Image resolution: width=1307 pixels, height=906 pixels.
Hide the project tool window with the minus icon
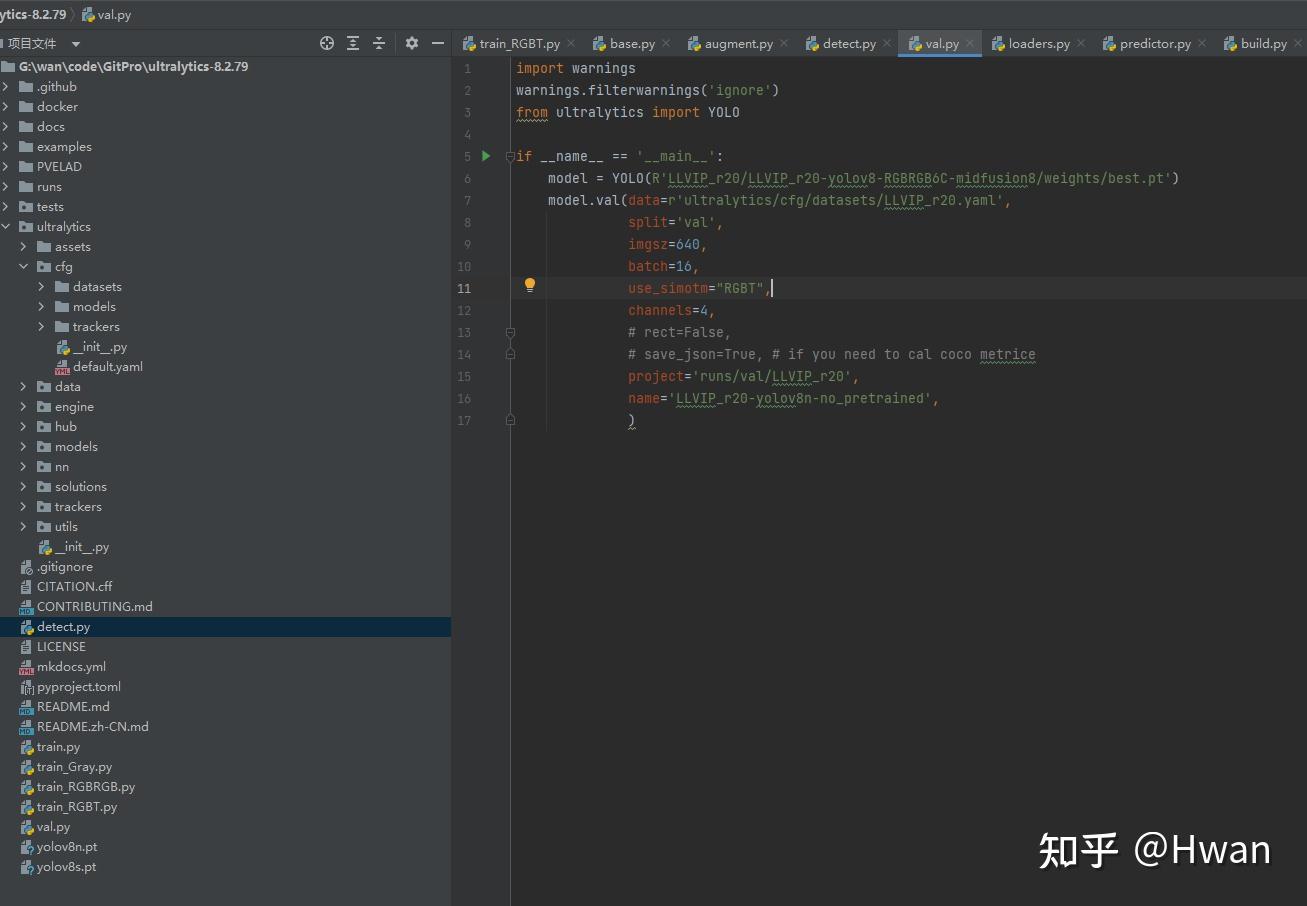(x=437, y=43)
